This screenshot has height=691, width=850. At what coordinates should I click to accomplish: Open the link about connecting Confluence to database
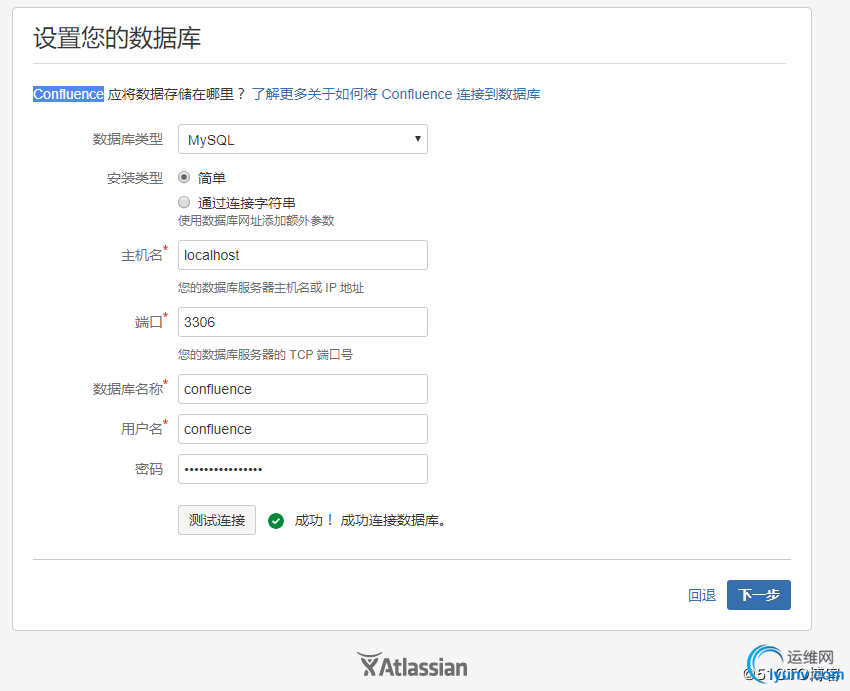tap(396, 94)
